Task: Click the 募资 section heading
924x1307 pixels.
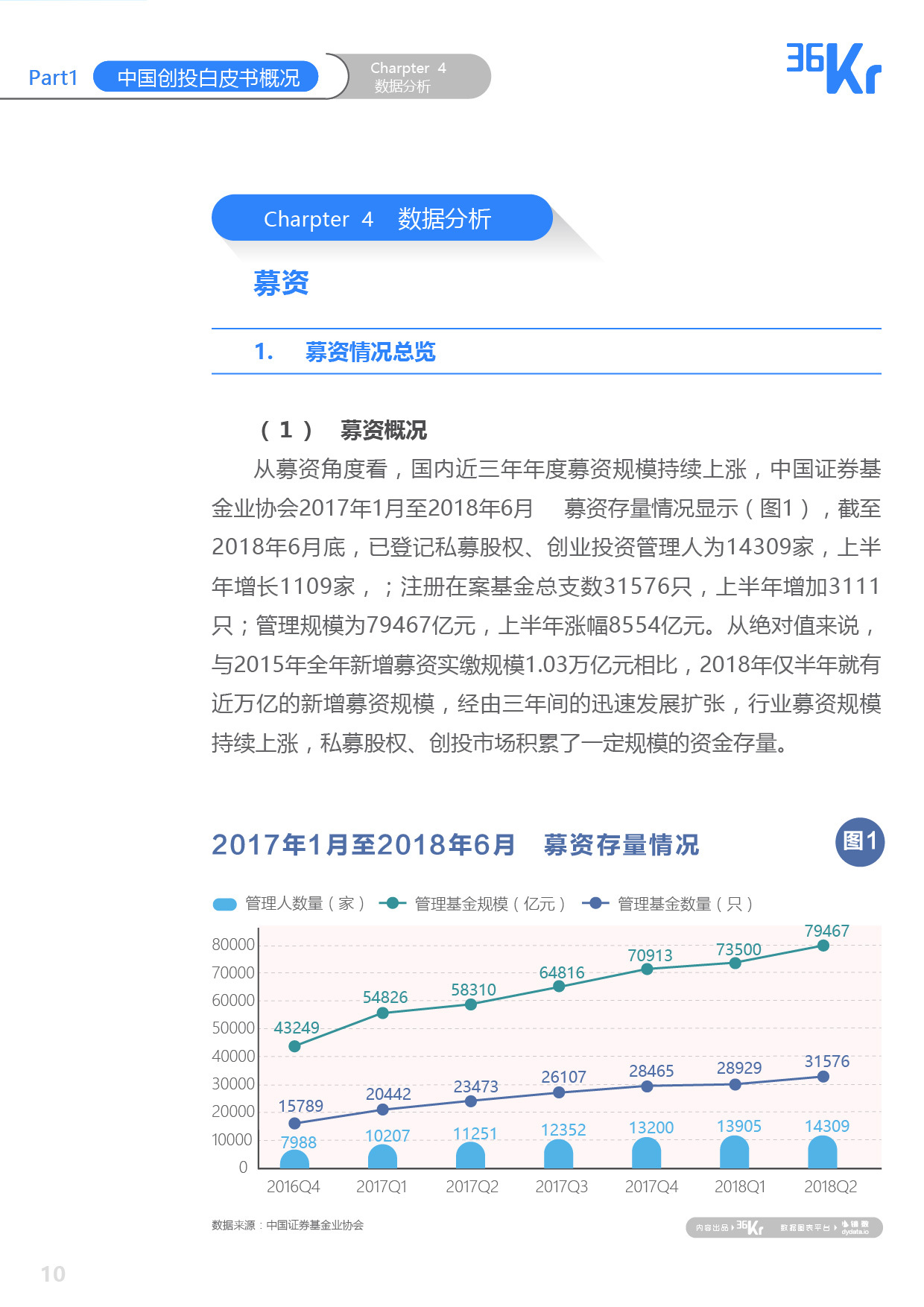Action: click(x=281, y=283)
